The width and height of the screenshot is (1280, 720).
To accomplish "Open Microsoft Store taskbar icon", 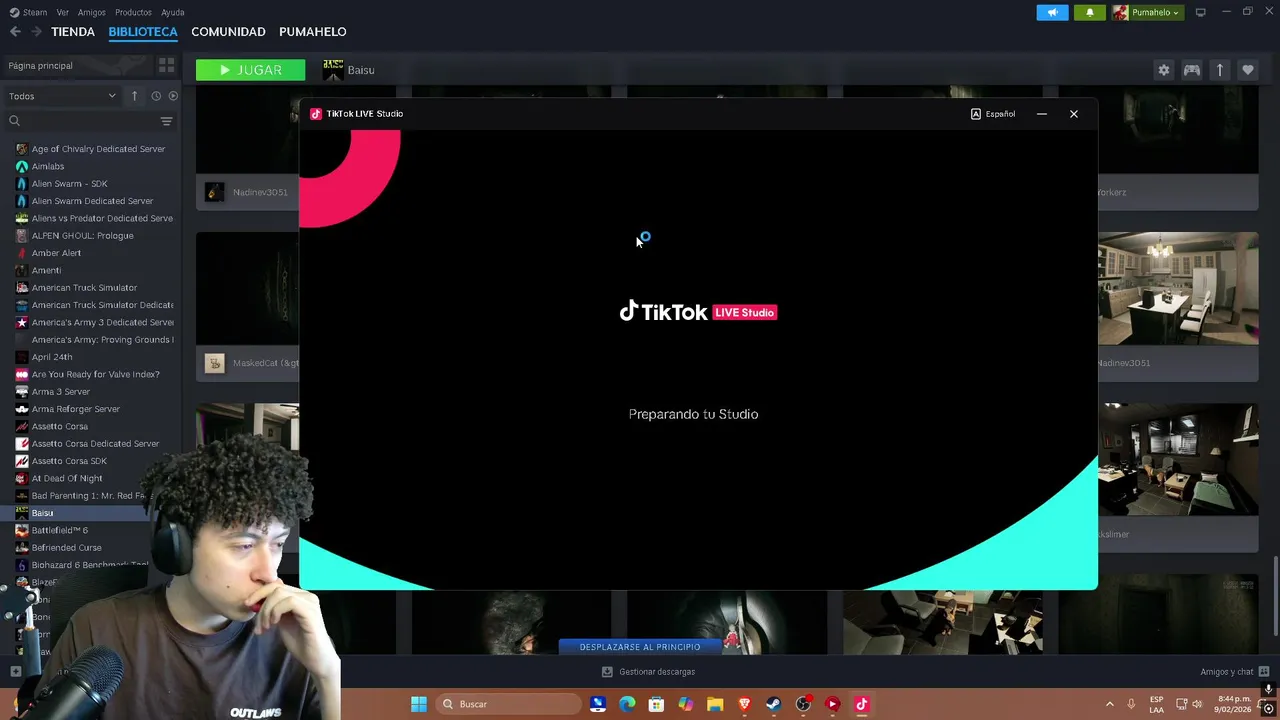I will 656,704.
